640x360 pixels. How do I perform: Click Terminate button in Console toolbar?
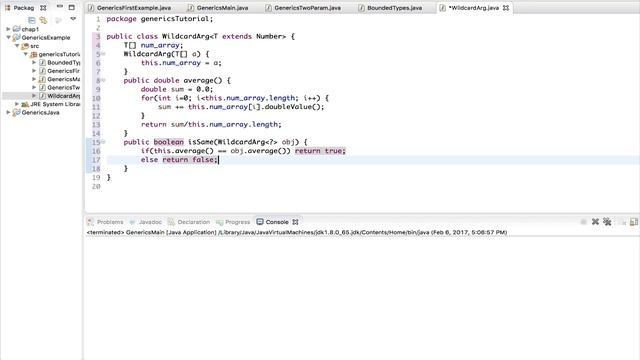pyautogui.click(x=583, y=222)
